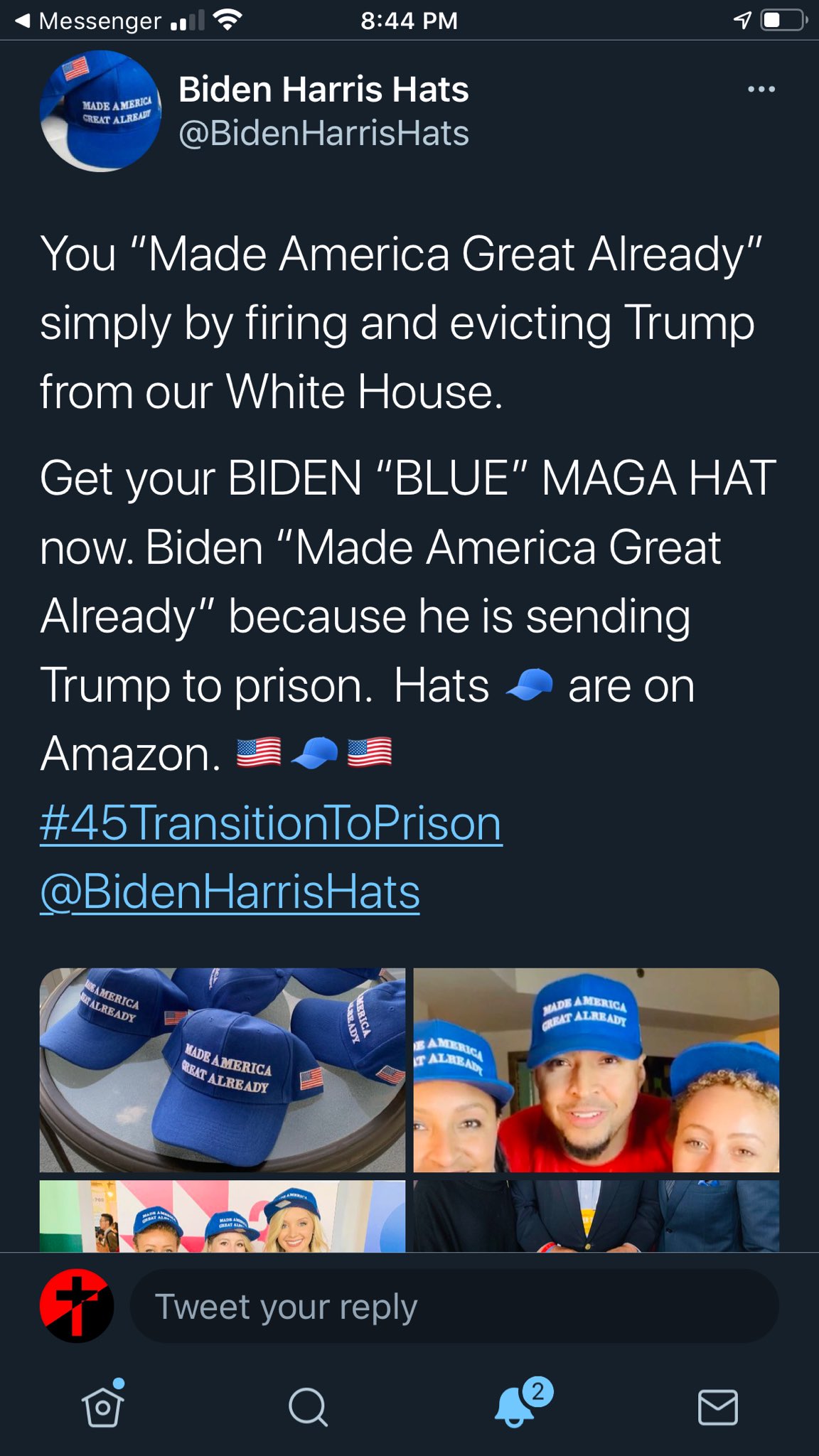819x1456 pixels.
Task: Open the Search magnifier tab
Action: tap(308, 1406)
